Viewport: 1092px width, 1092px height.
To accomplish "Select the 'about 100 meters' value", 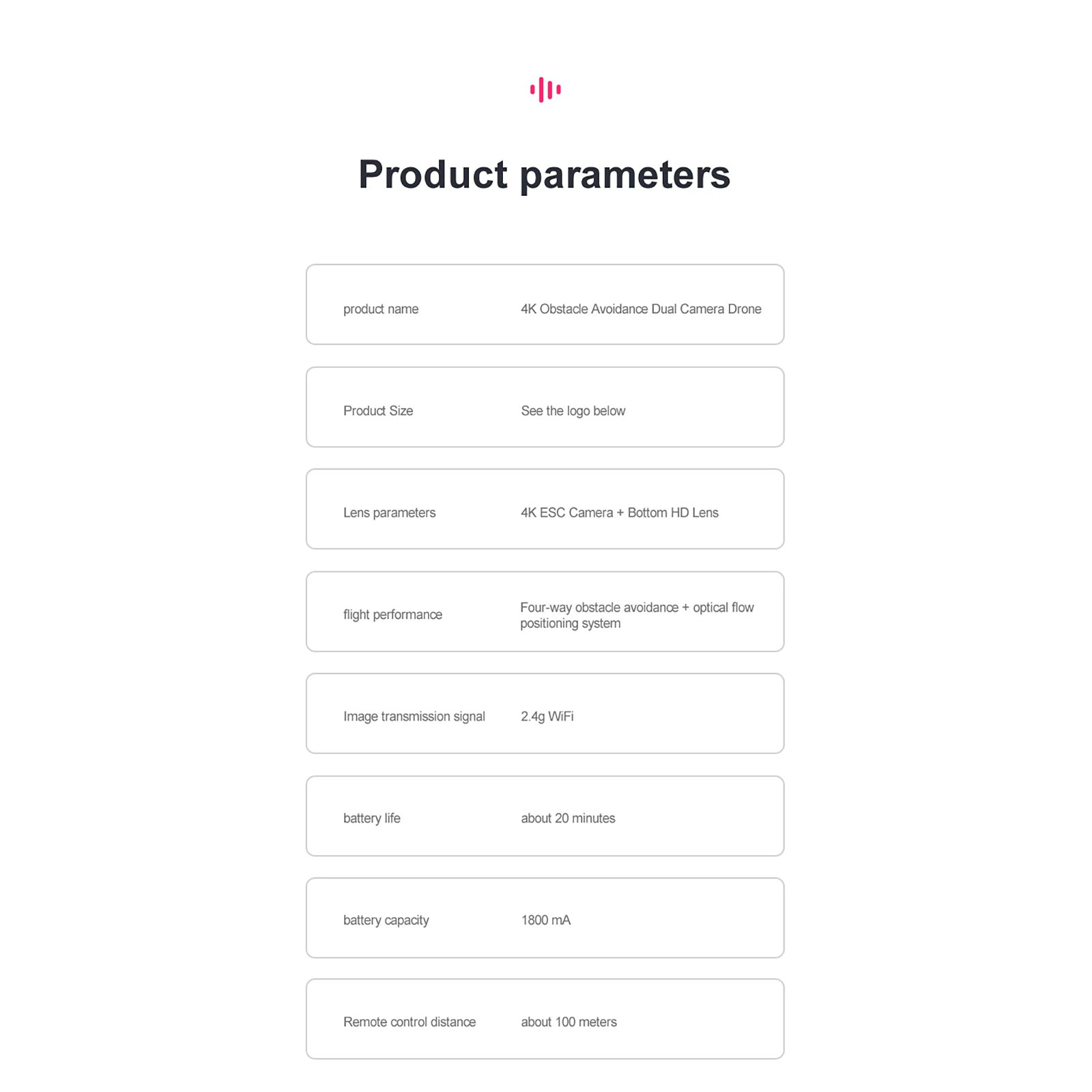I will coord(569,1022).
